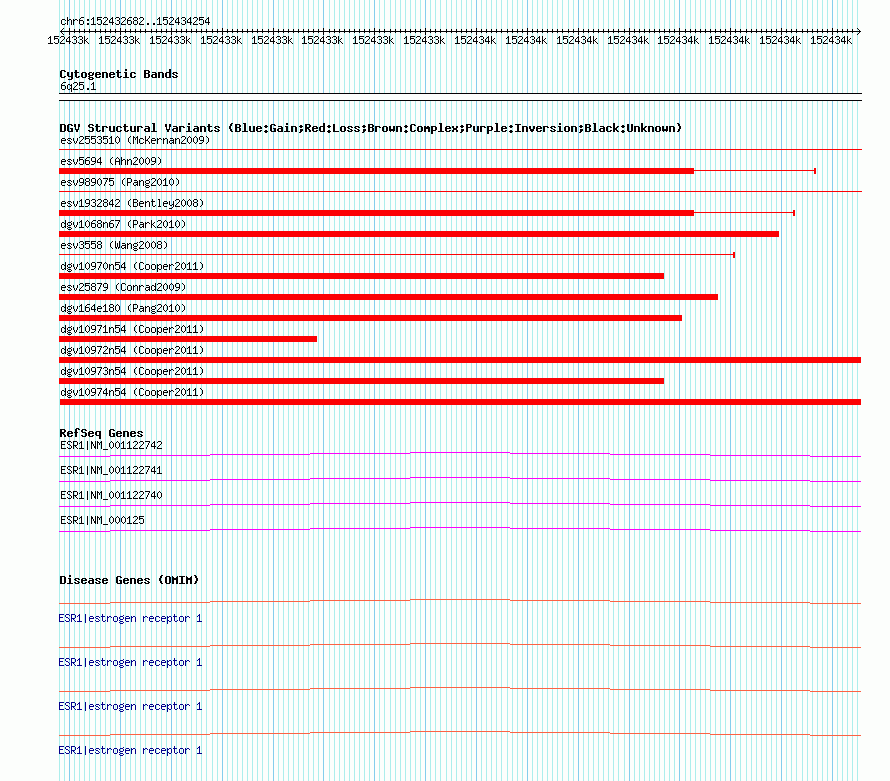This screenshot has width=890, height=781.
Task: Click the esv2553510 (McKernan2009) variant label
Action: point(135,140)
